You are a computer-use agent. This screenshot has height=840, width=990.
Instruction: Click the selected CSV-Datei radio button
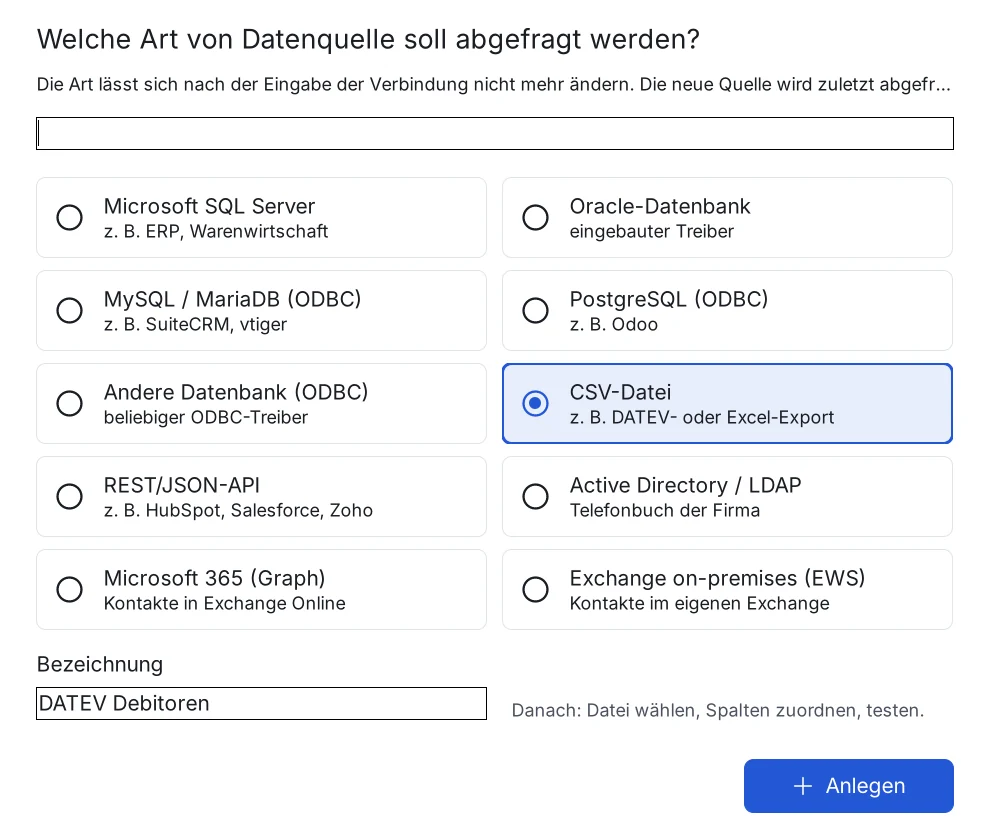coord(535,403)
